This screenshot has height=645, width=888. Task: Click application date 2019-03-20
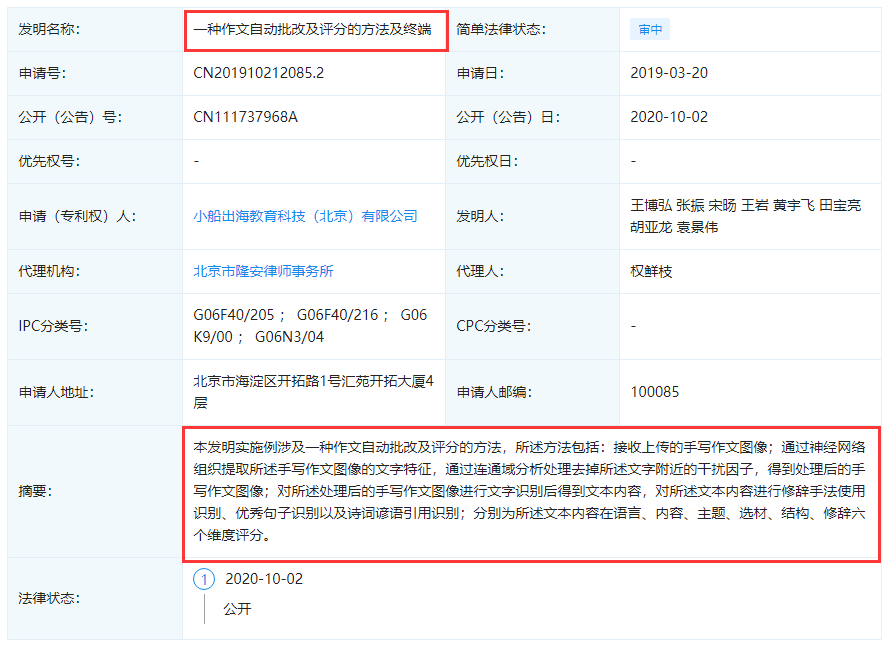coord(669,73)
